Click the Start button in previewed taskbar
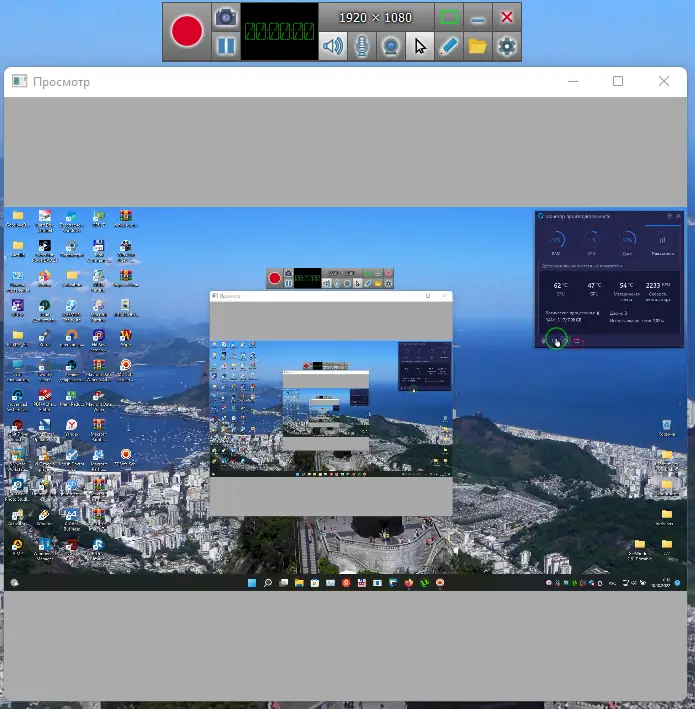This screenshot has width=695, height=709. tap(252, 583)
